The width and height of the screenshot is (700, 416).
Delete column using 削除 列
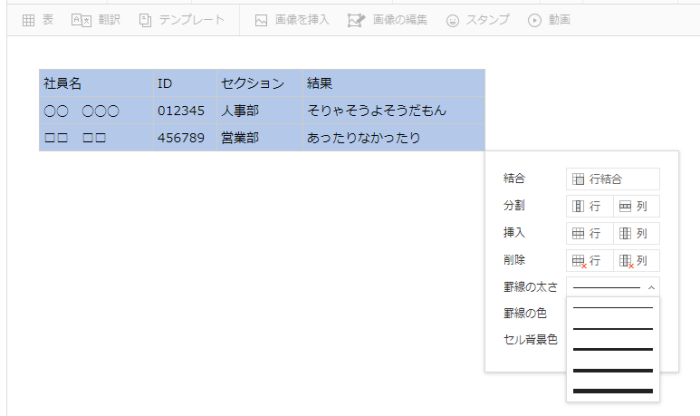point(636,261)
